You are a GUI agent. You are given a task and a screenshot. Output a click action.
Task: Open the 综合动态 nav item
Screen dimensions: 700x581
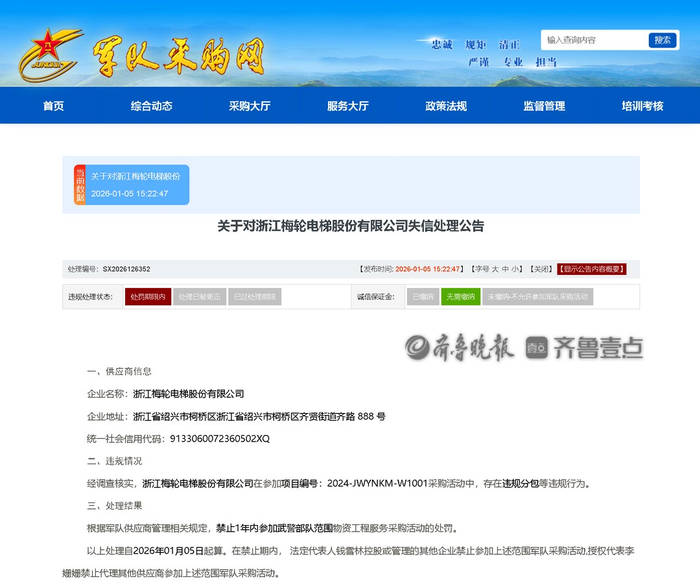click(152, 106)
